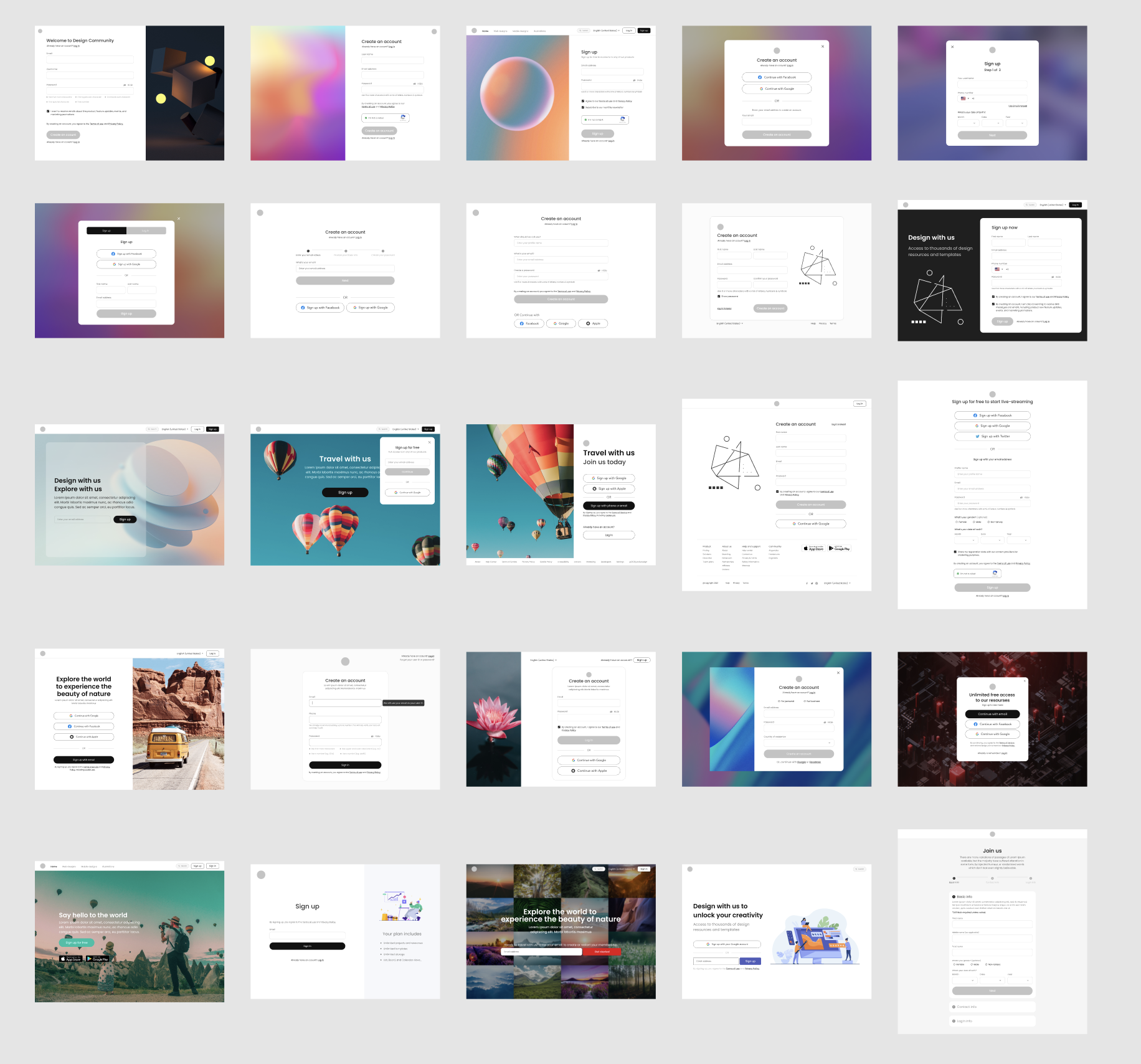Click the Apple icon on "Continue with Apple"
The height and width of the screenshot is (1064, 1141).
574,771
